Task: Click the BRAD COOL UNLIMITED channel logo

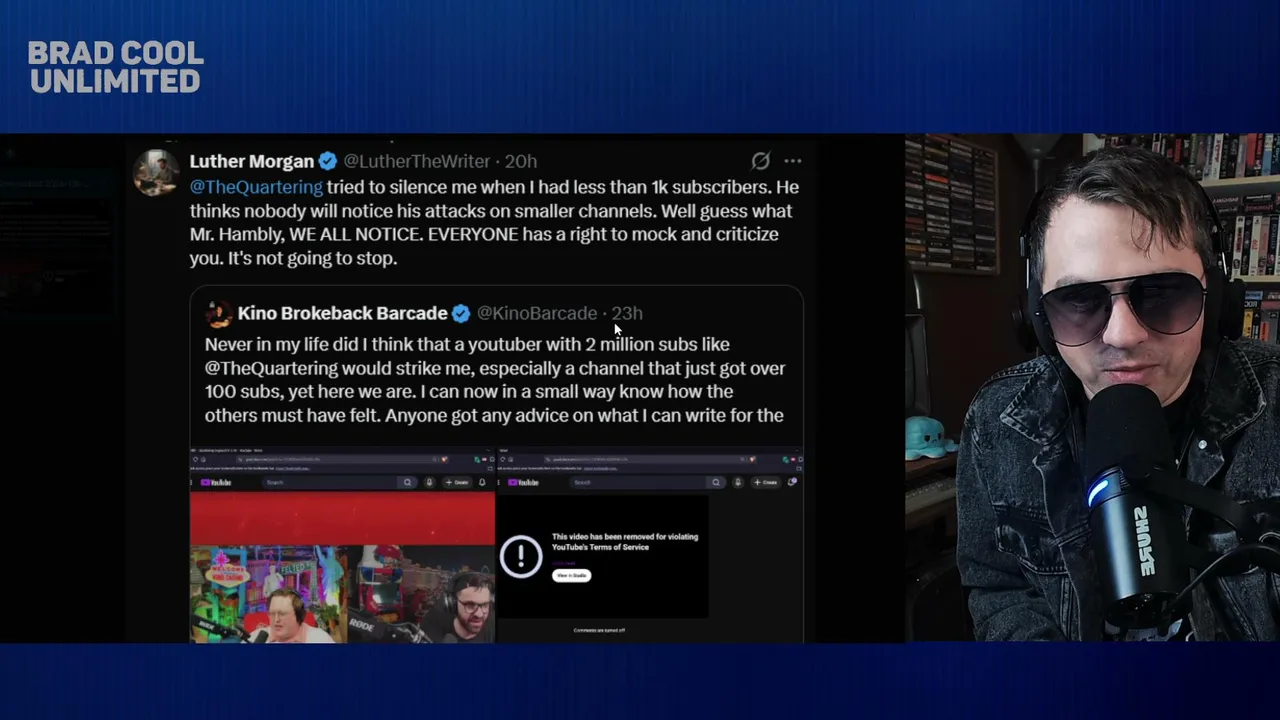Action: tap(115, 67)
